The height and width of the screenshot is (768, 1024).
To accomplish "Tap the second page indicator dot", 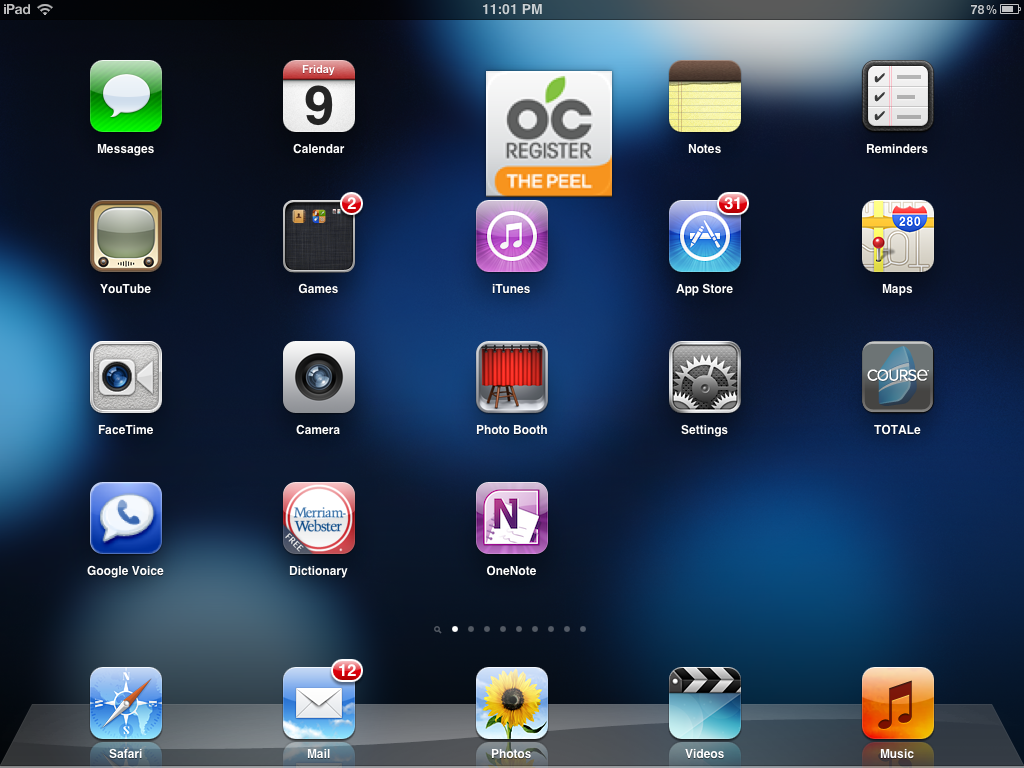I will (x=471, y=629).
